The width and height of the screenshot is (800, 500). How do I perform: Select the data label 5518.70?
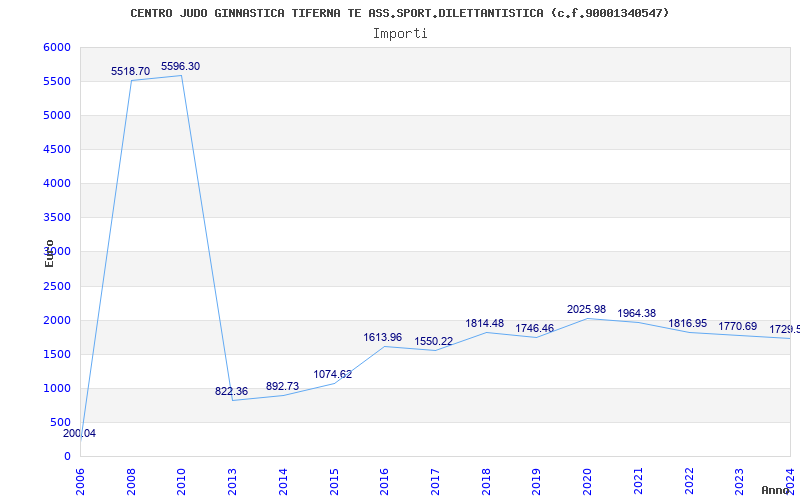click(x=131, y=71)
